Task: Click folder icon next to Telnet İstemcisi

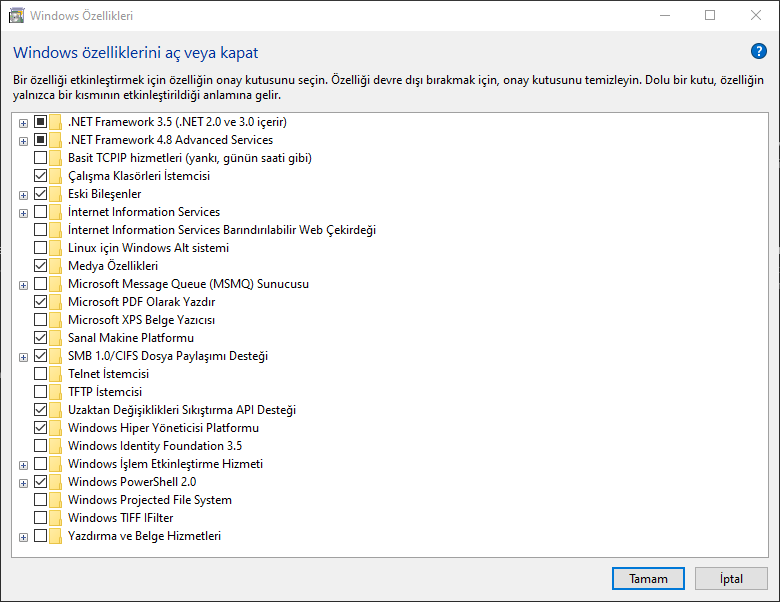Action: pos(56,374)
